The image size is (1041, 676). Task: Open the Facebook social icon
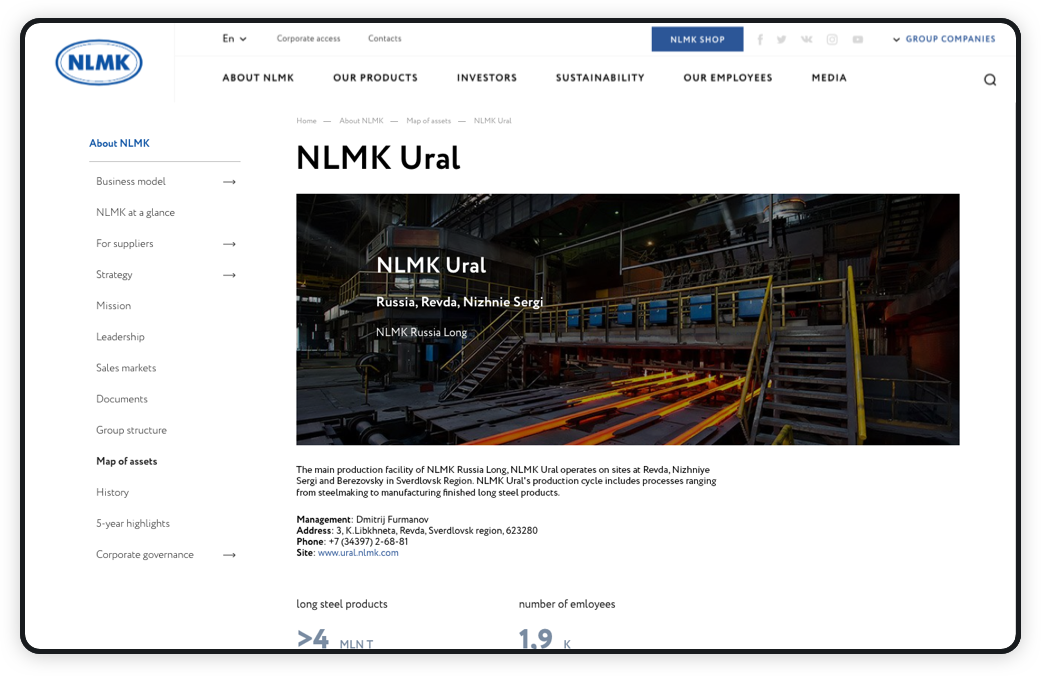(x=760, y=39)
